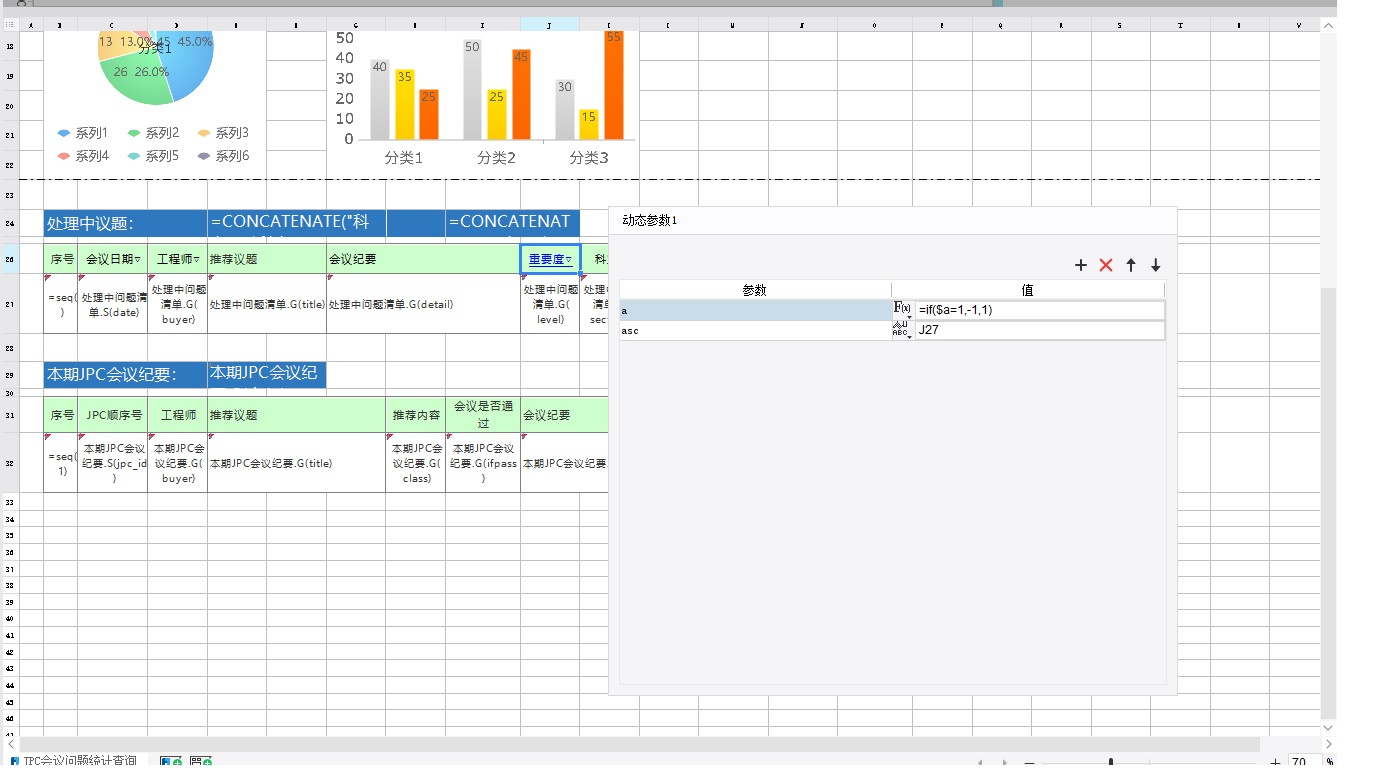Delete parameter using the red X icon
Image resolution: width=1384 pixels, height=780 pixels.
[1106, 265]
